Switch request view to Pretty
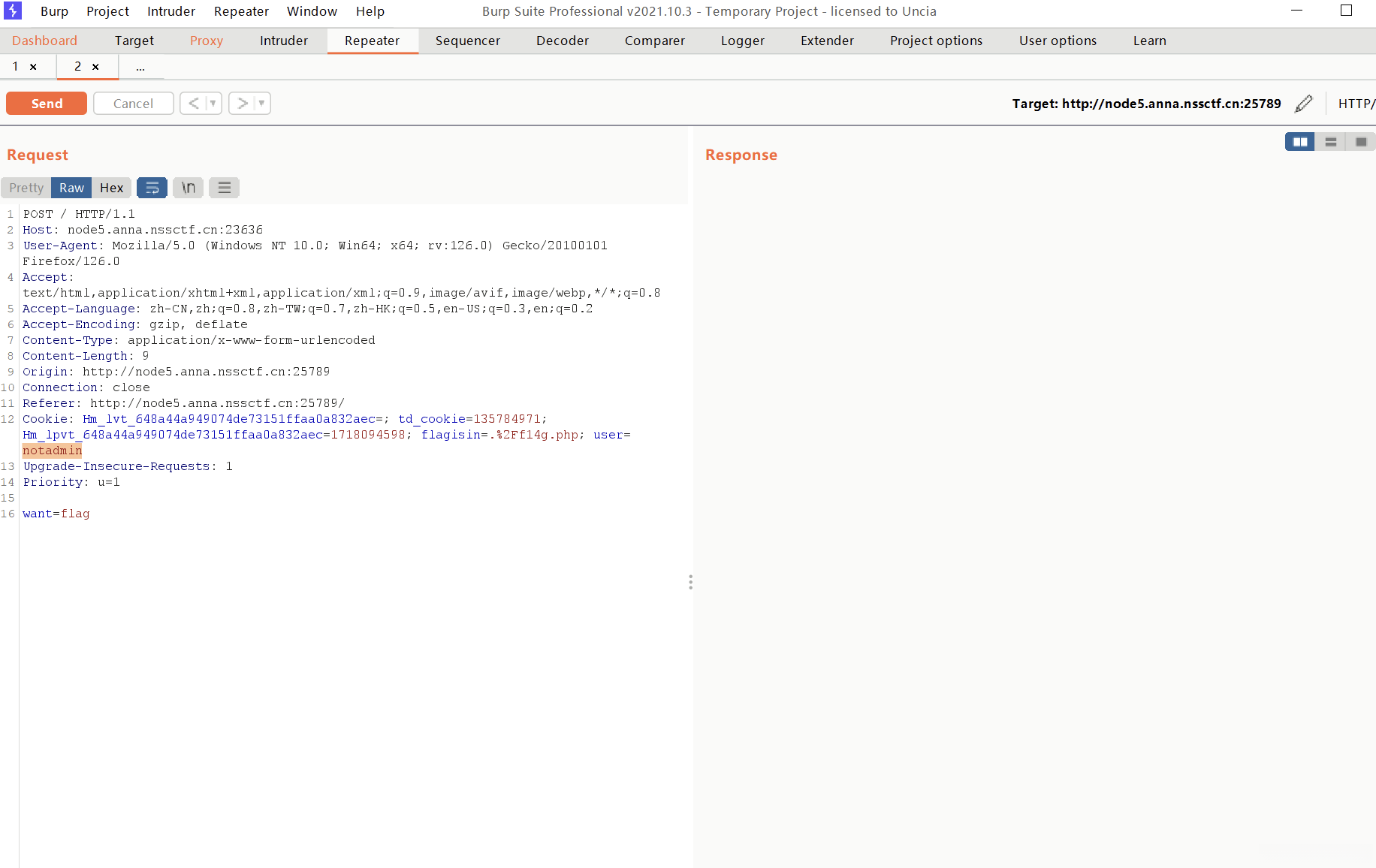The width and height of the screenshot is (1376, 868). (26, 188)
